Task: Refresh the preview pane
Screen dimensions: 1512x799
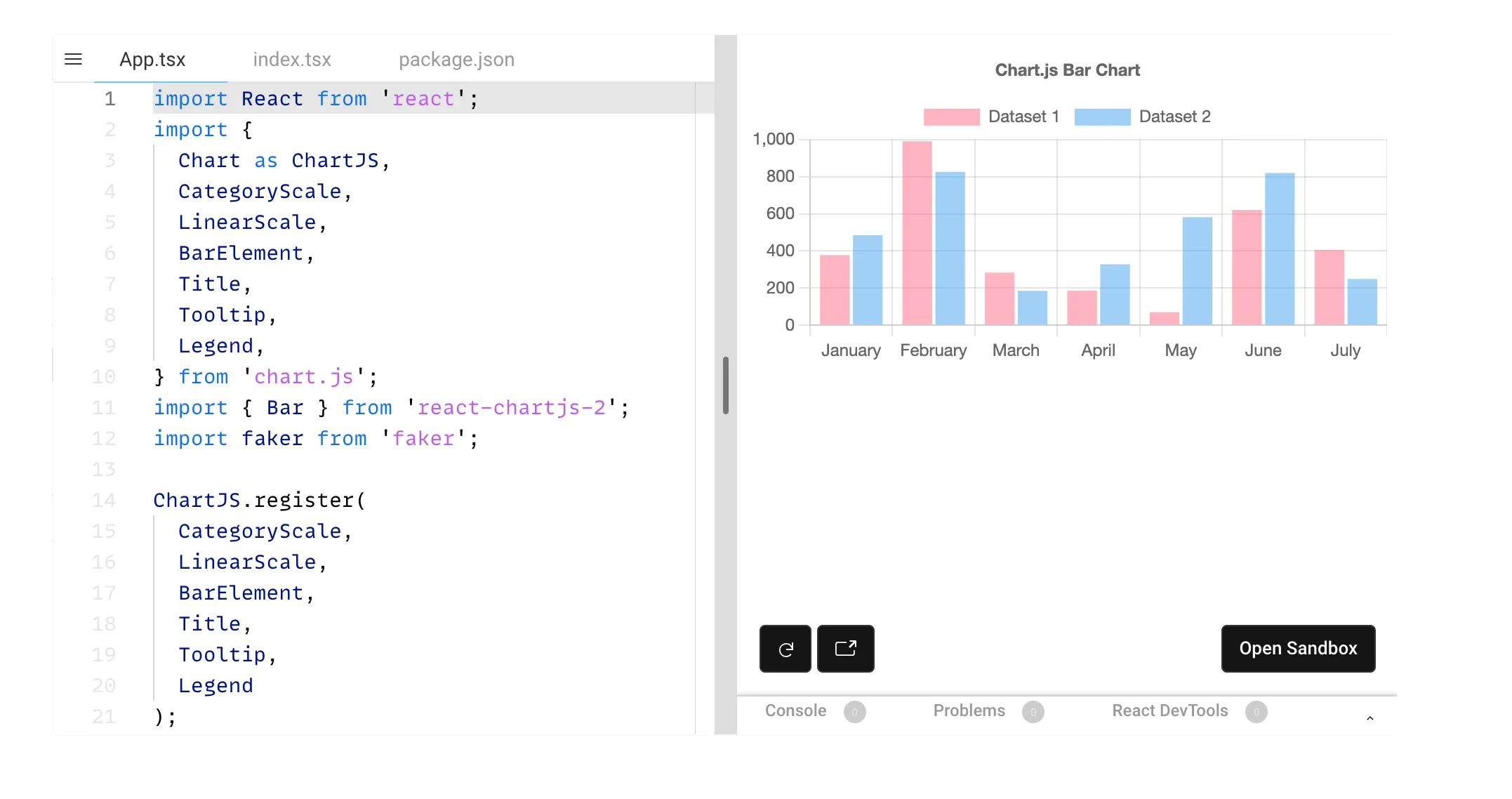Action: (x=785, y=648)
